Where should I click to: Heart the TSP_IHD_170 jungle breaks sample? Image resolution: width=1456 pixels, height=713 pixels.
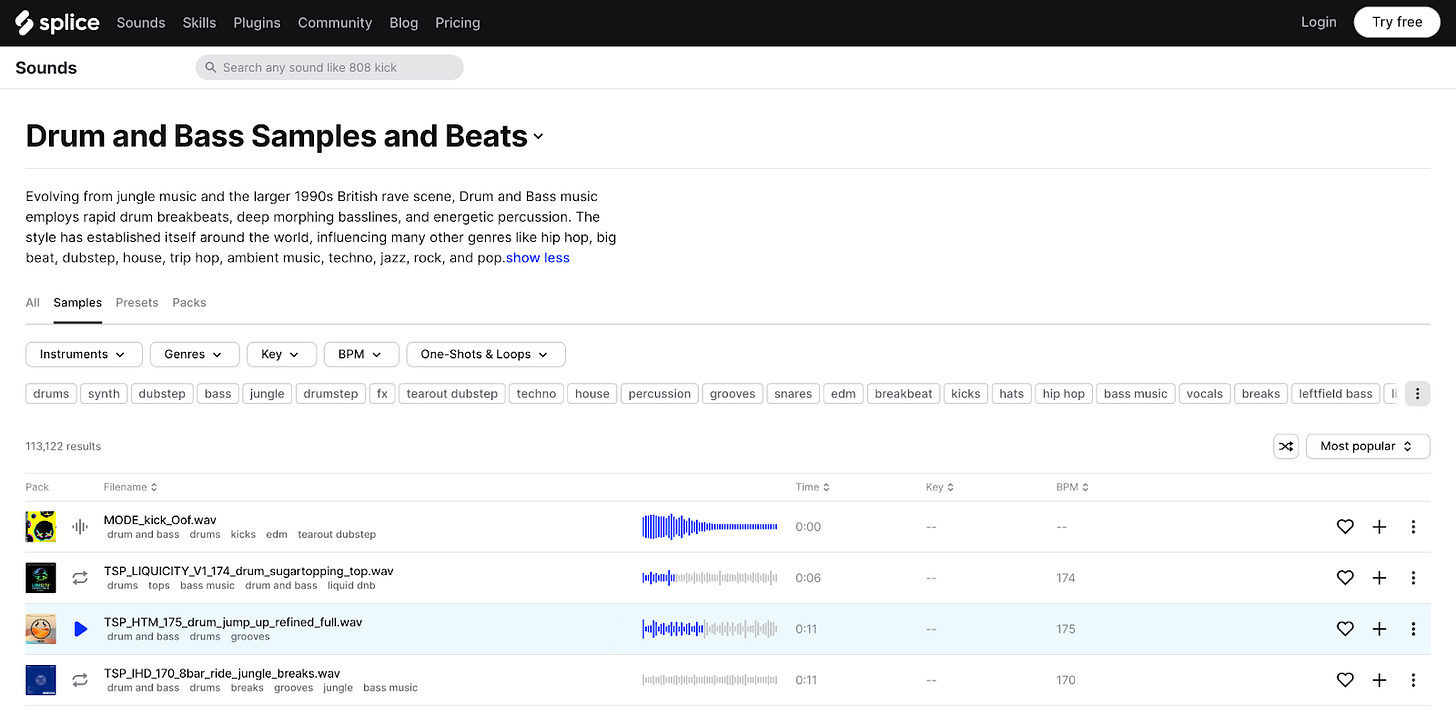click(x=1345, y=680)
